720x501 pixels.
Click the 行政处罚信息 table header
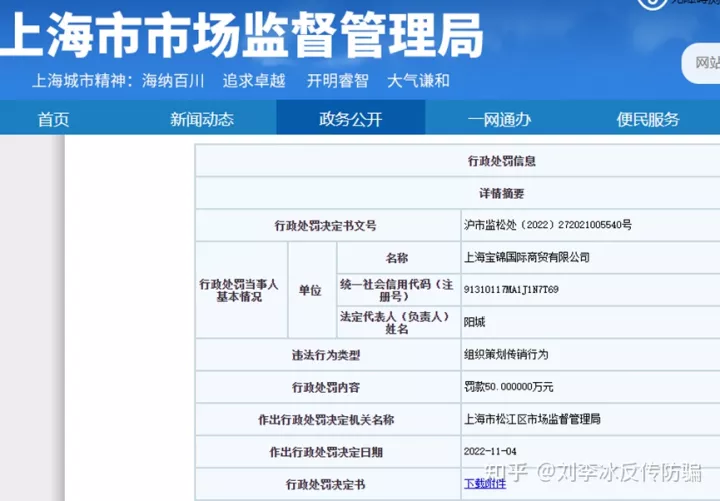tap(501, 161)
